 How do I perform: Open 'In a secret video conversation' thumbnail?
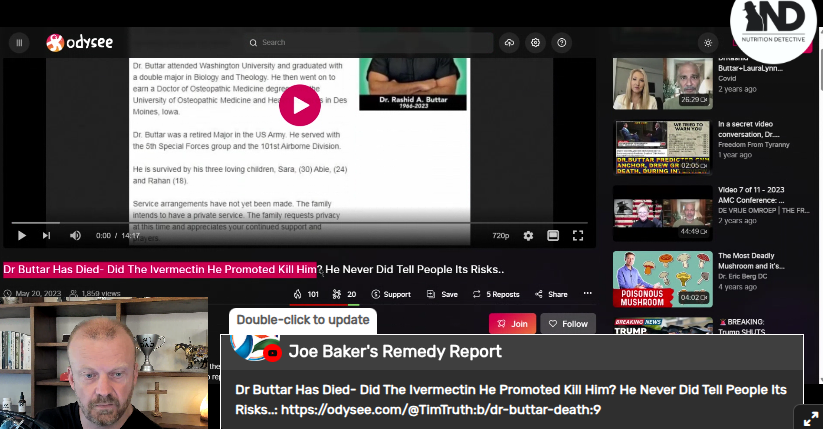pyautogui.click(x=662, y=148)
